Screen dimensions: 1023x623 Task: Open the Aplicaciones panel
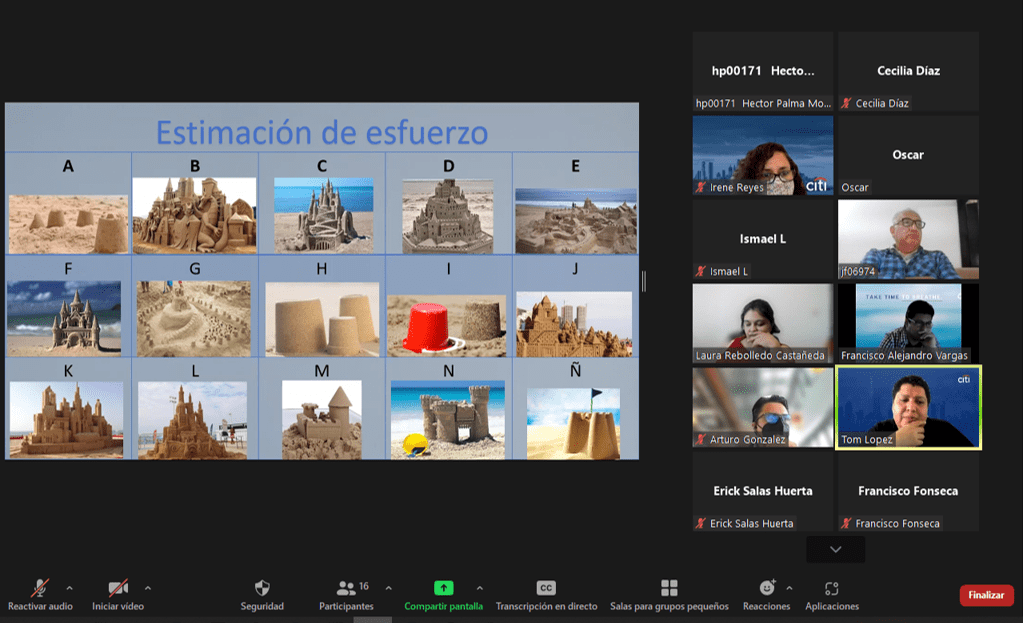point(831,588)
